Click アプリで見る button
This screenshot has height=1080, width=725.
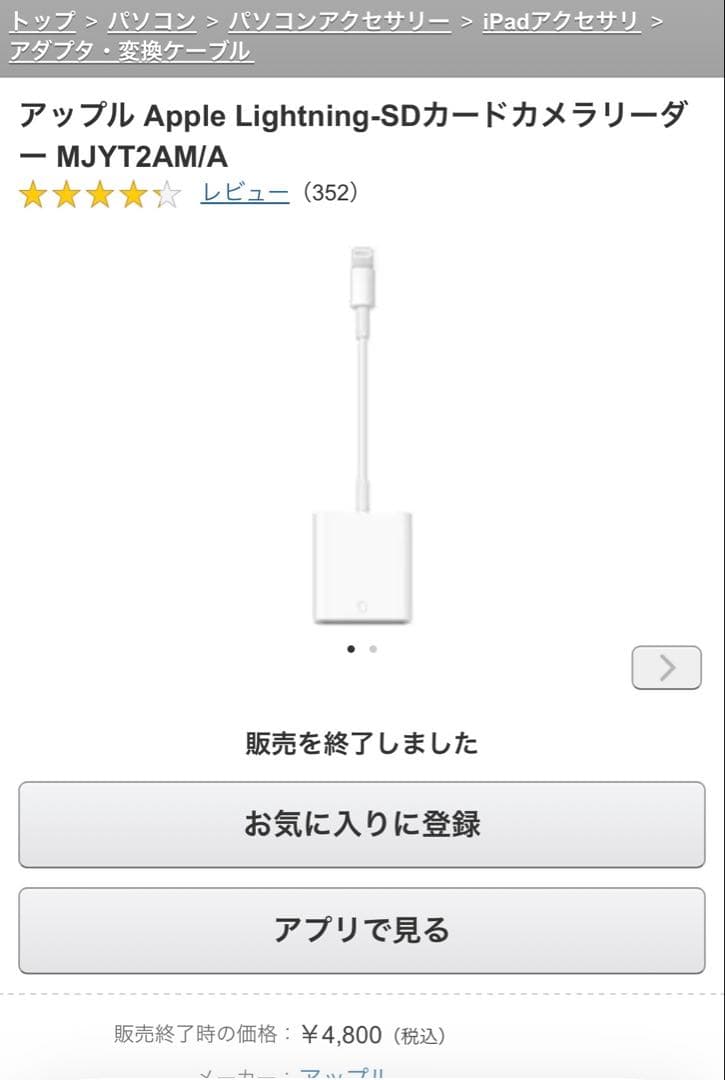point(362,931)
